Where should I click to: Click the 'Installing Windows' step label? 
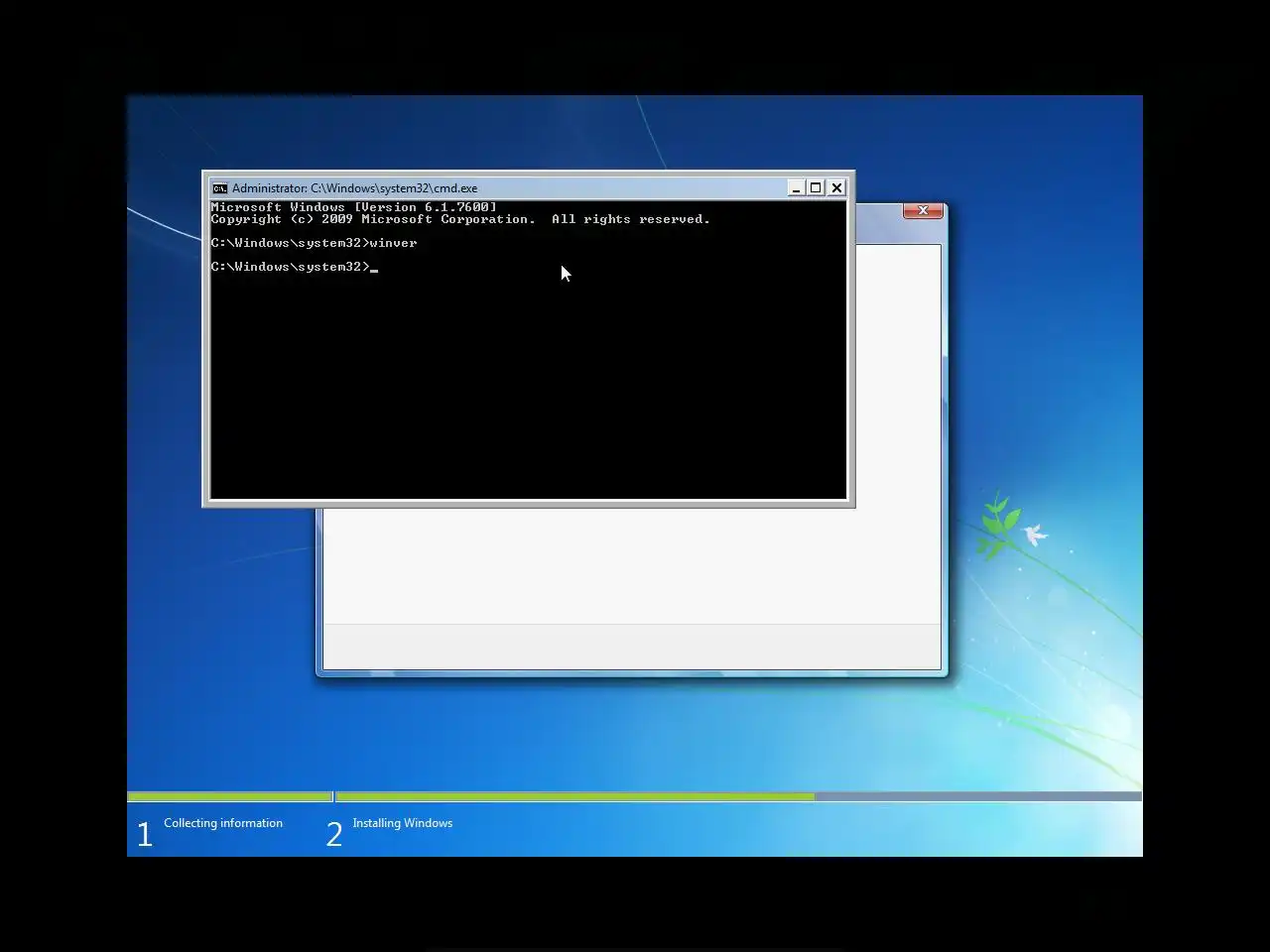tap(402, 823)
